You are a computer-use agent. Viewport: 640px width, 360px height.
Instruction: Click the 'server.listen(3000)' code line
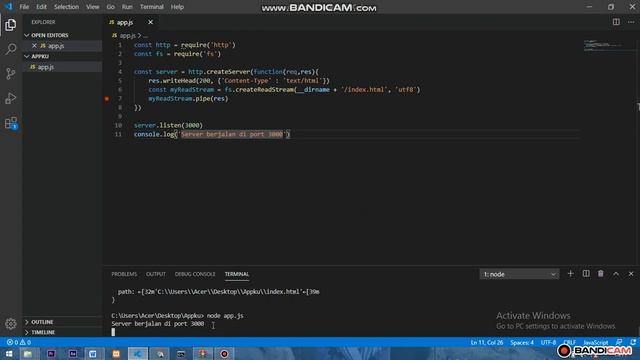[x=168, y=125]
